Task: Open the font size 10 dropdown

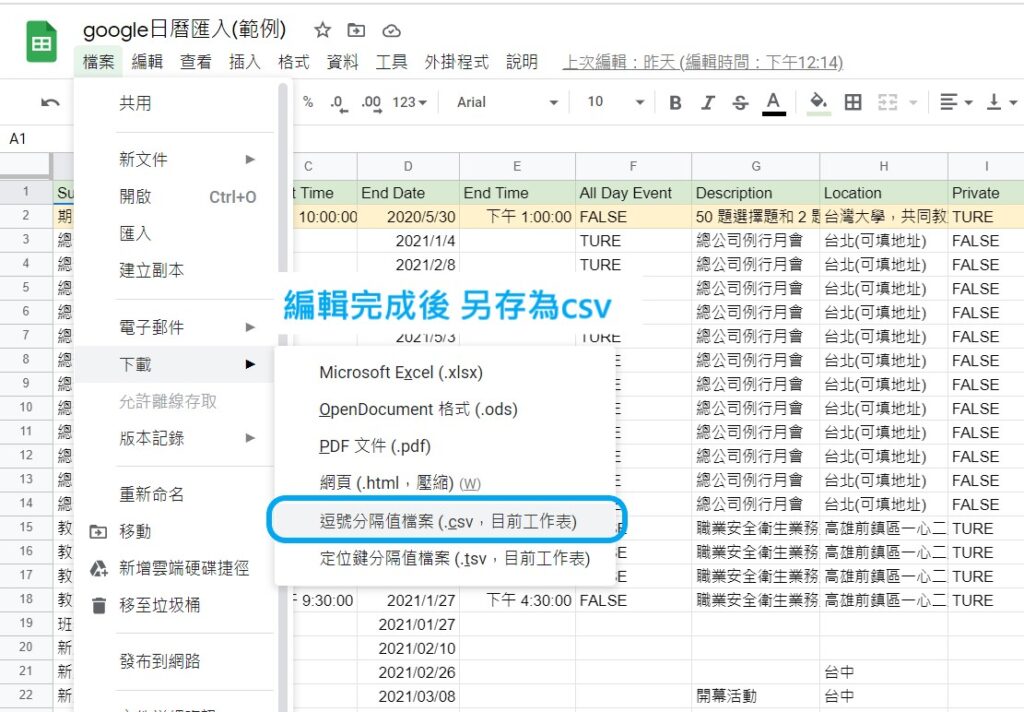Action: click(x=615, y=102)
